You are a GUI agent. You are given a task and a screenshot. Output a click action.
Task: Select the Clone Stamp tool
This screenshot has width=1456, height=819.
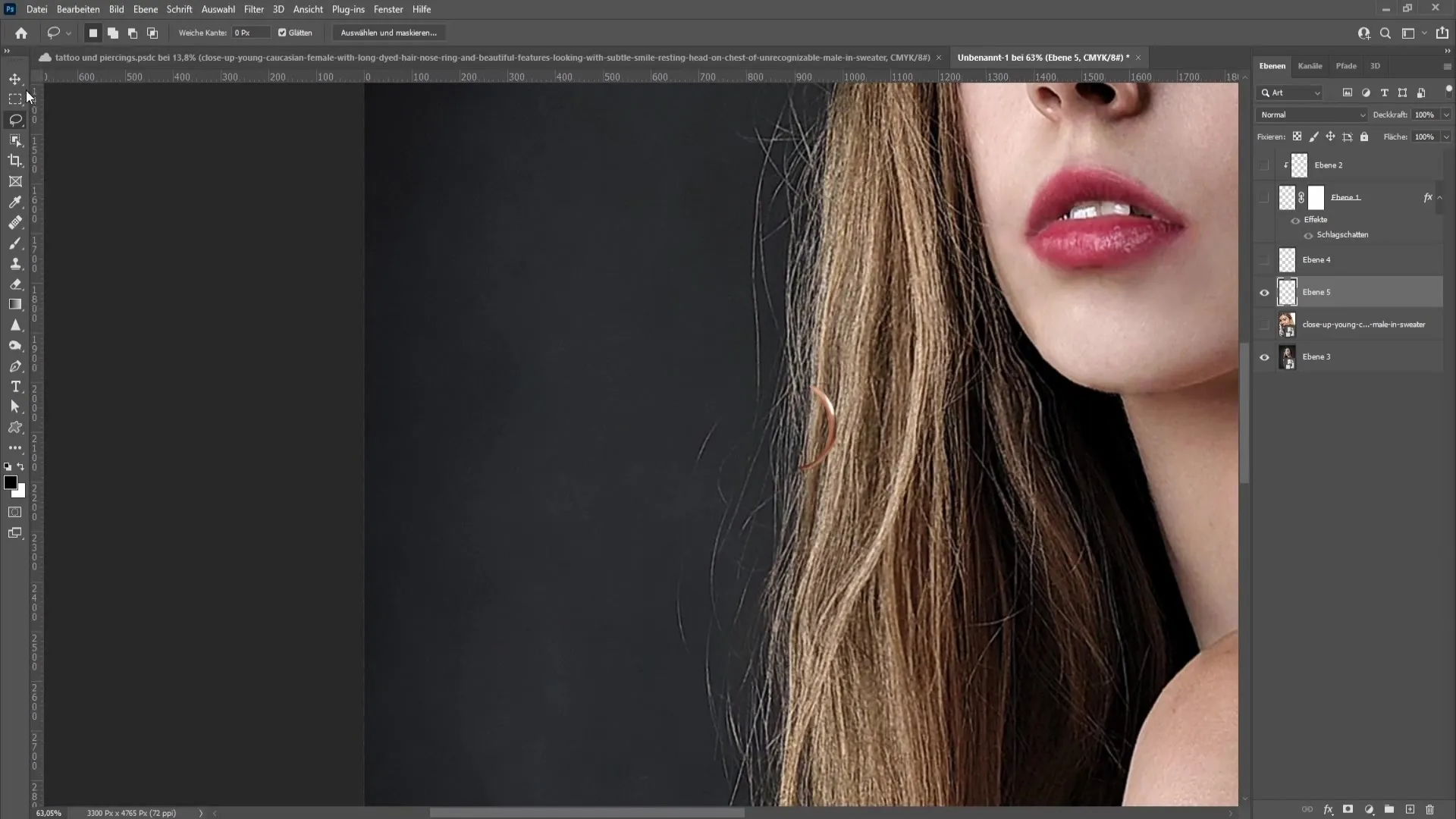[x=15, y=263]
